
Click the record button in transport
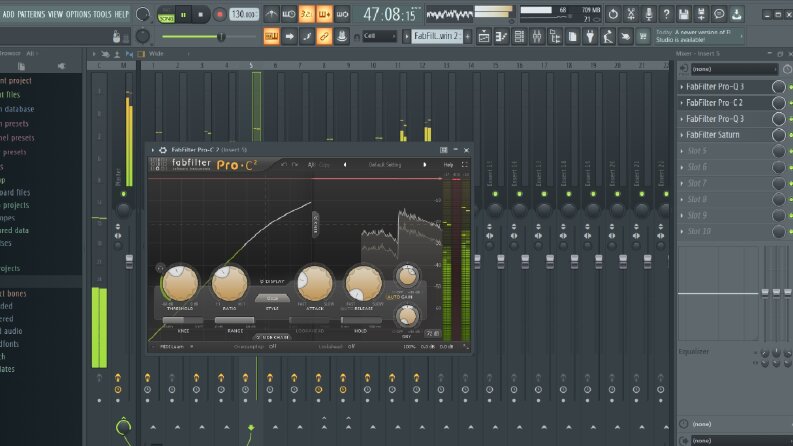(219, 15)
